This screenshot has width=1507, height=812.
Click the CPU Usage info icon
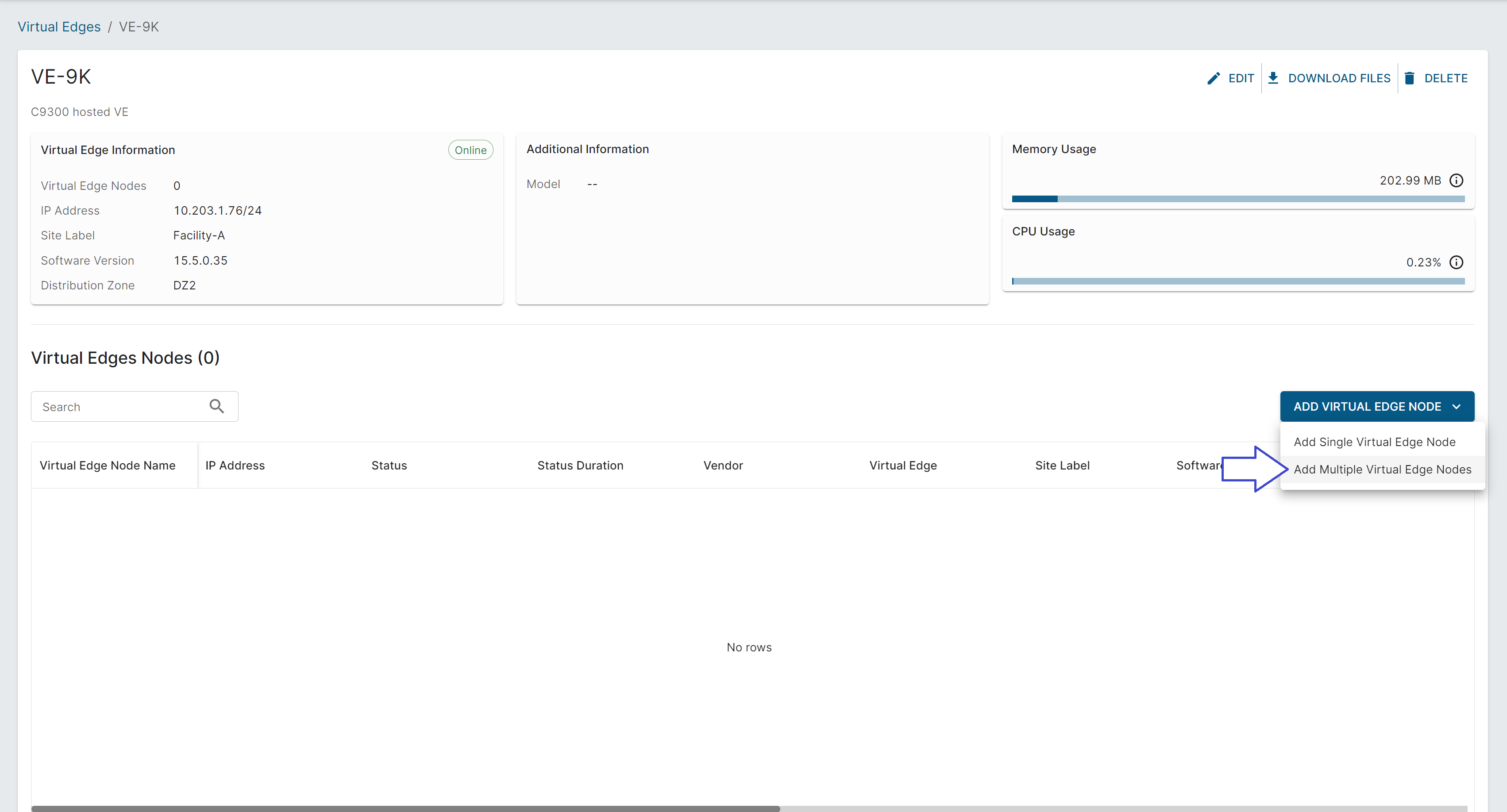click(1456, 263)
